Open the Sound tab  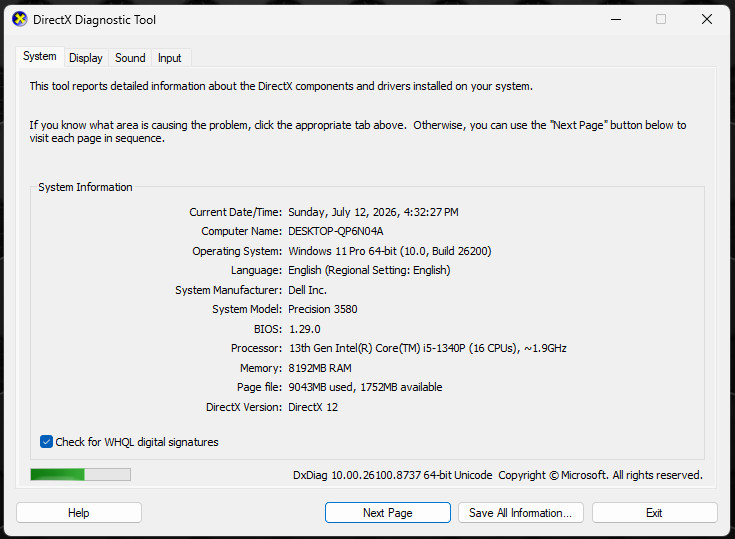(x=130, y=58)
